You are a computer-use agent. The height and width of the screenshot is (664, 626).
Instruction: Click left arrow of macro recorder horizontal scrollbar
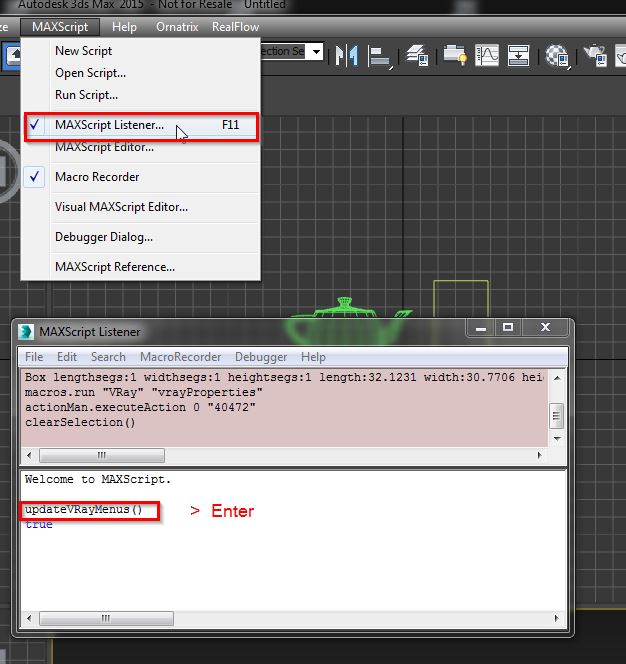[x=29, y=456]
